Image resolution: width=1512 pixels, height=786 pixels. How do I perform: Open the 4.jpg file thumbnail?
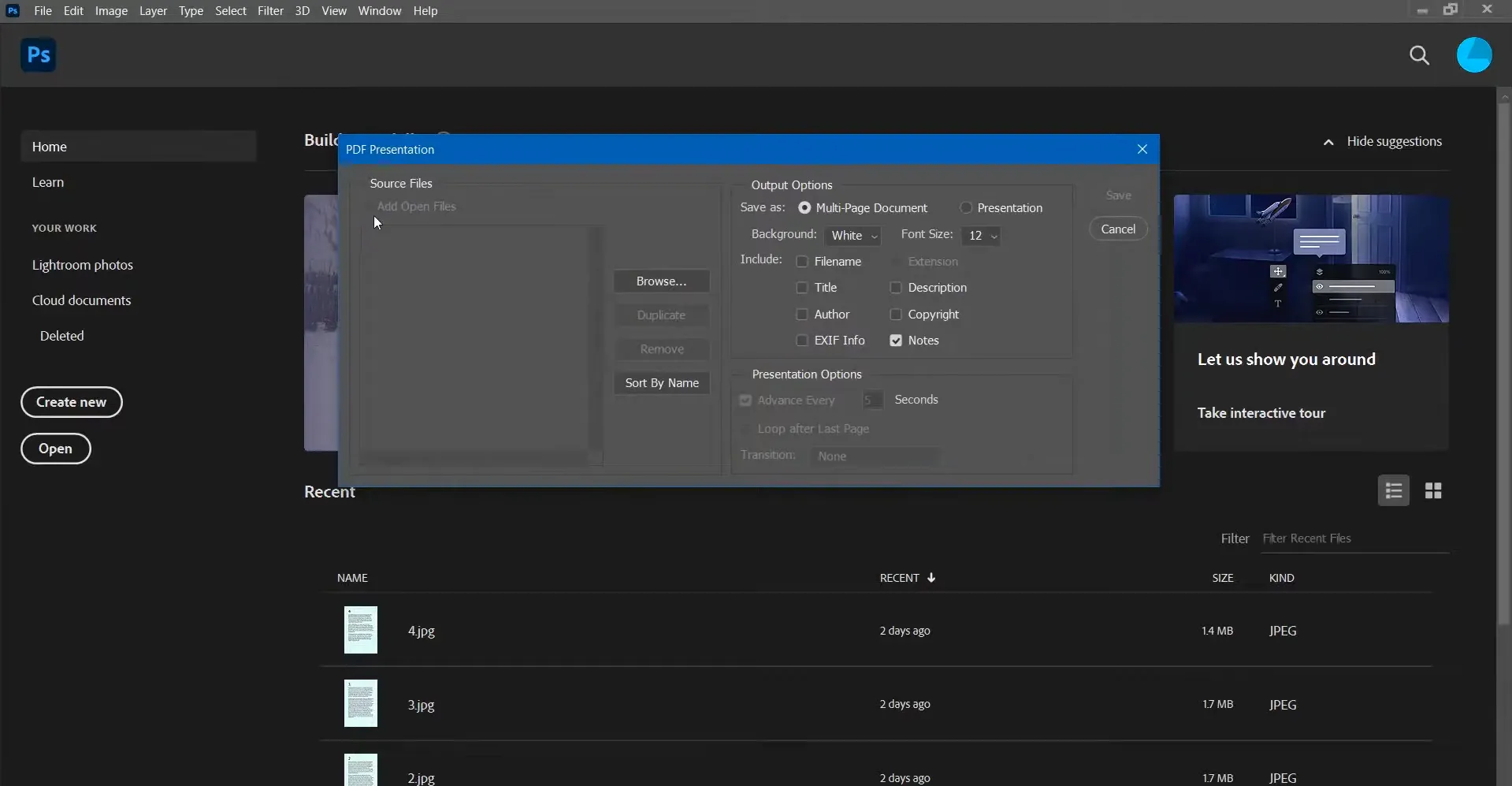(361, 630)
